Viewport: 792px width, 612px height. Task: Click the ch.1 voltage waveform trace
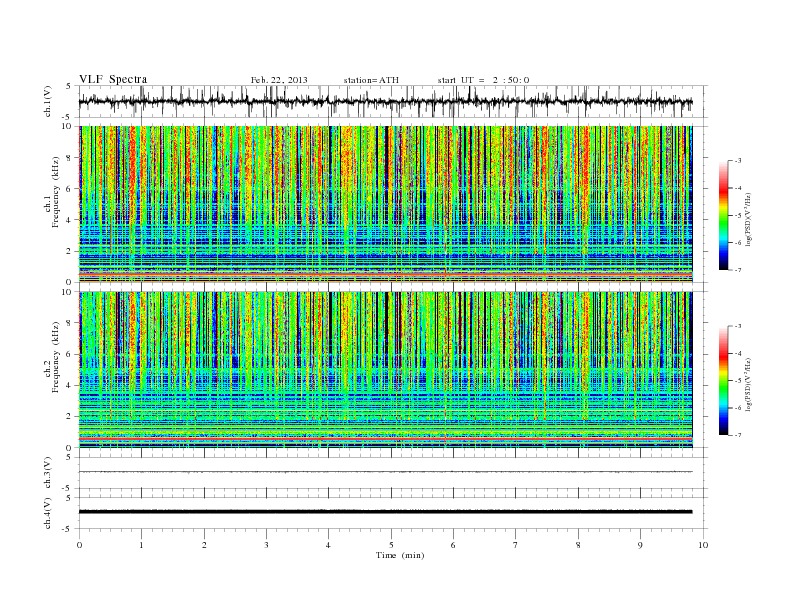(x=385, y=102)
